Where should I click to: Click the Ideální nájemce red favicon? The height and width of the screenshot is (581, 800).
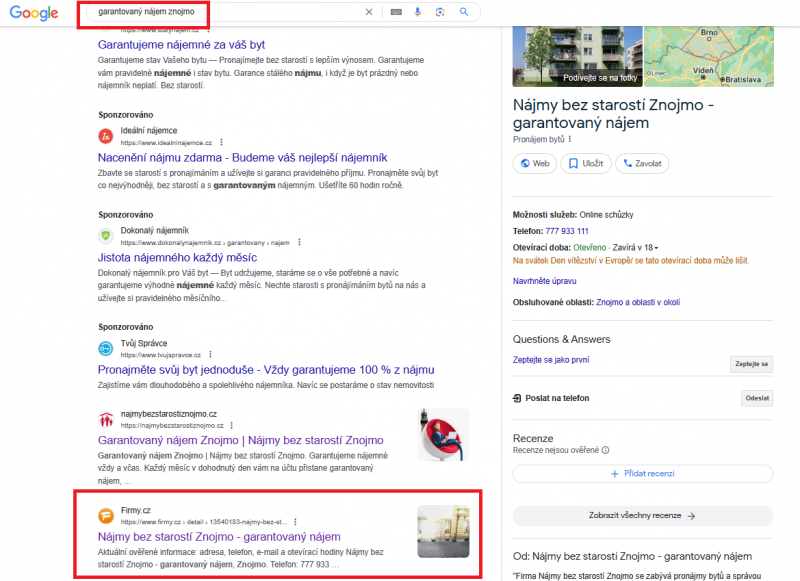coord(106,136)
